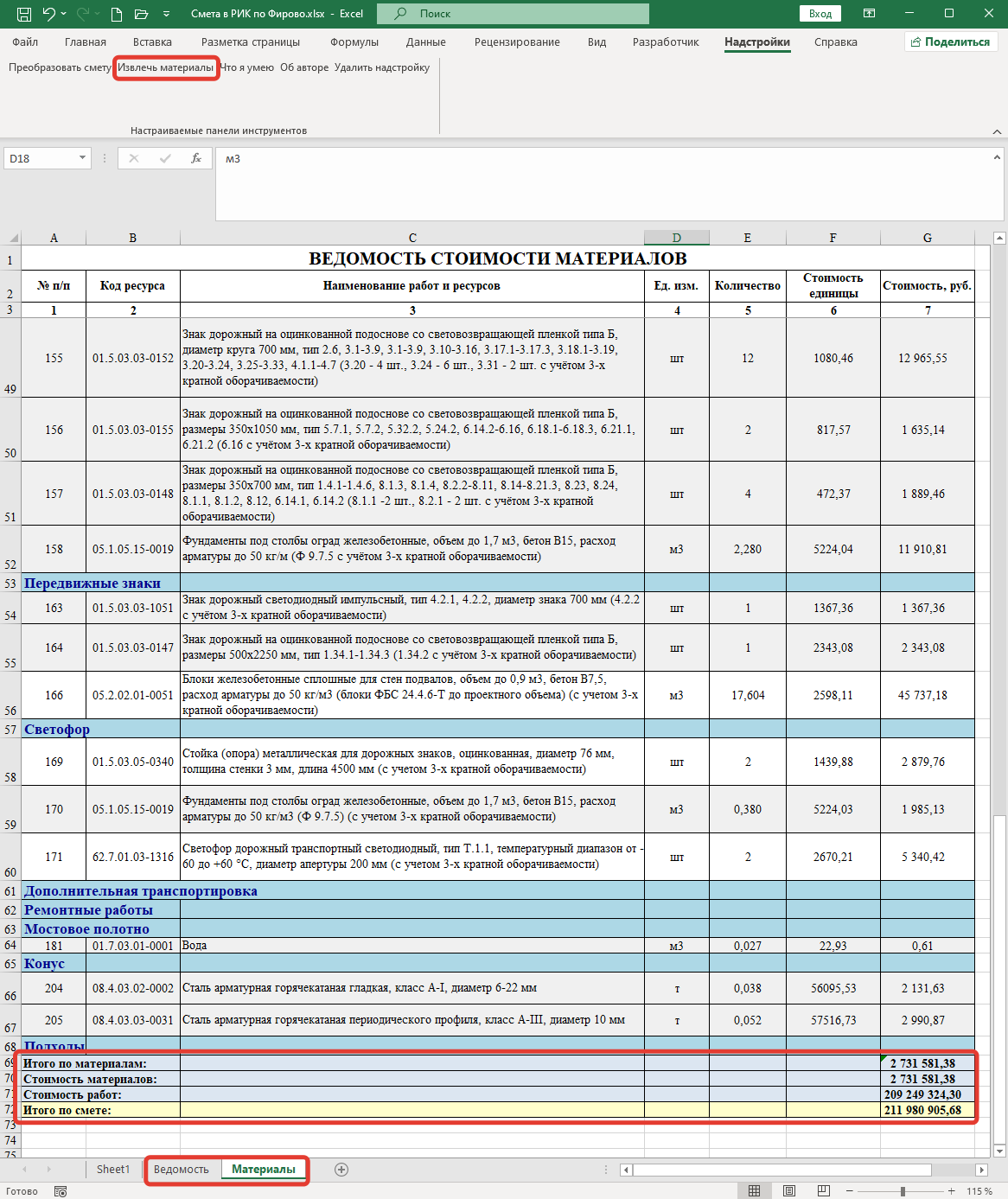Collapse the ribbon with the chevron

pyautogui.click(x=997, y=131)
